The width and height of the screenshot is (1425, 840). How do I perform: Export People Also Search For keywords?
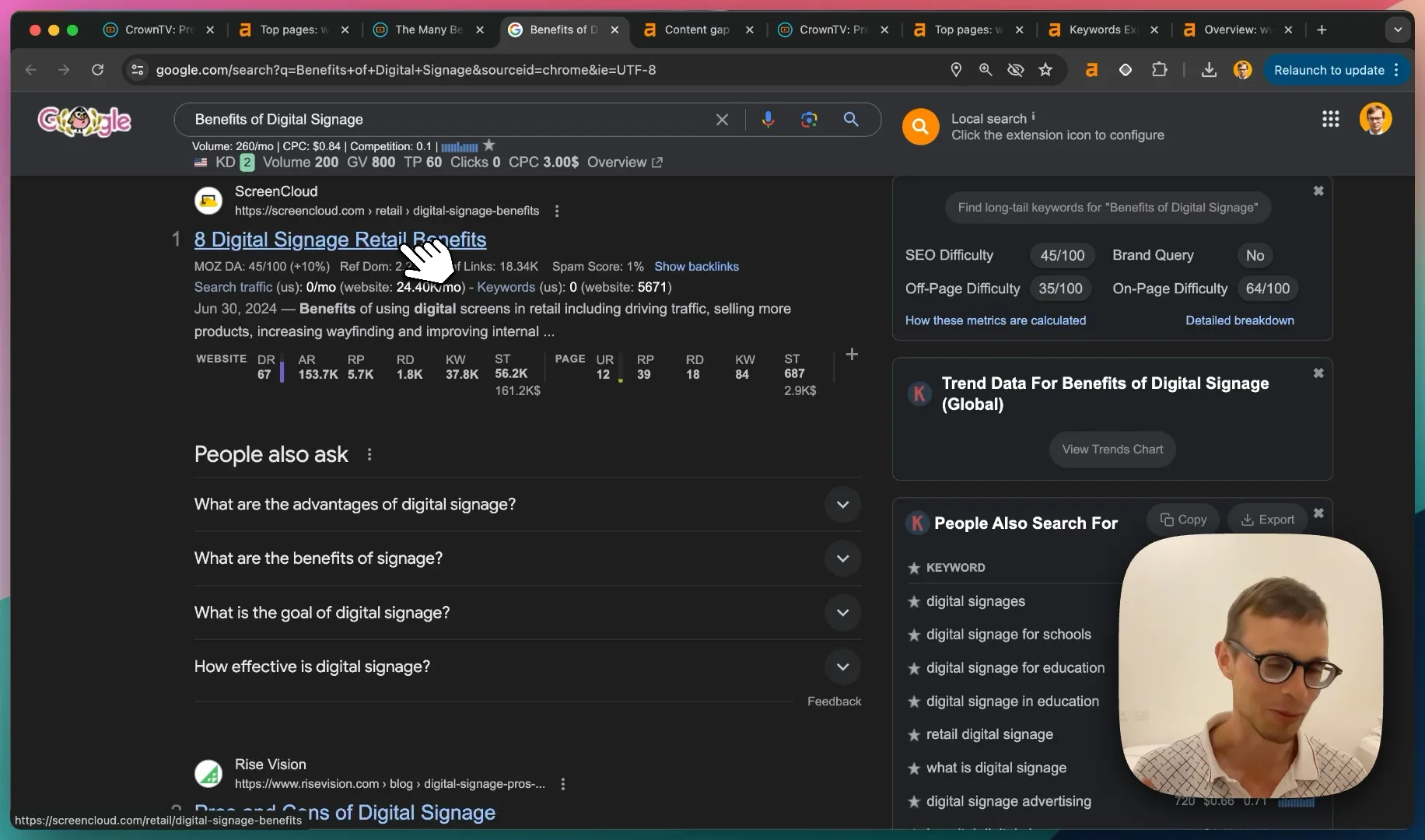pos(1267,520)
